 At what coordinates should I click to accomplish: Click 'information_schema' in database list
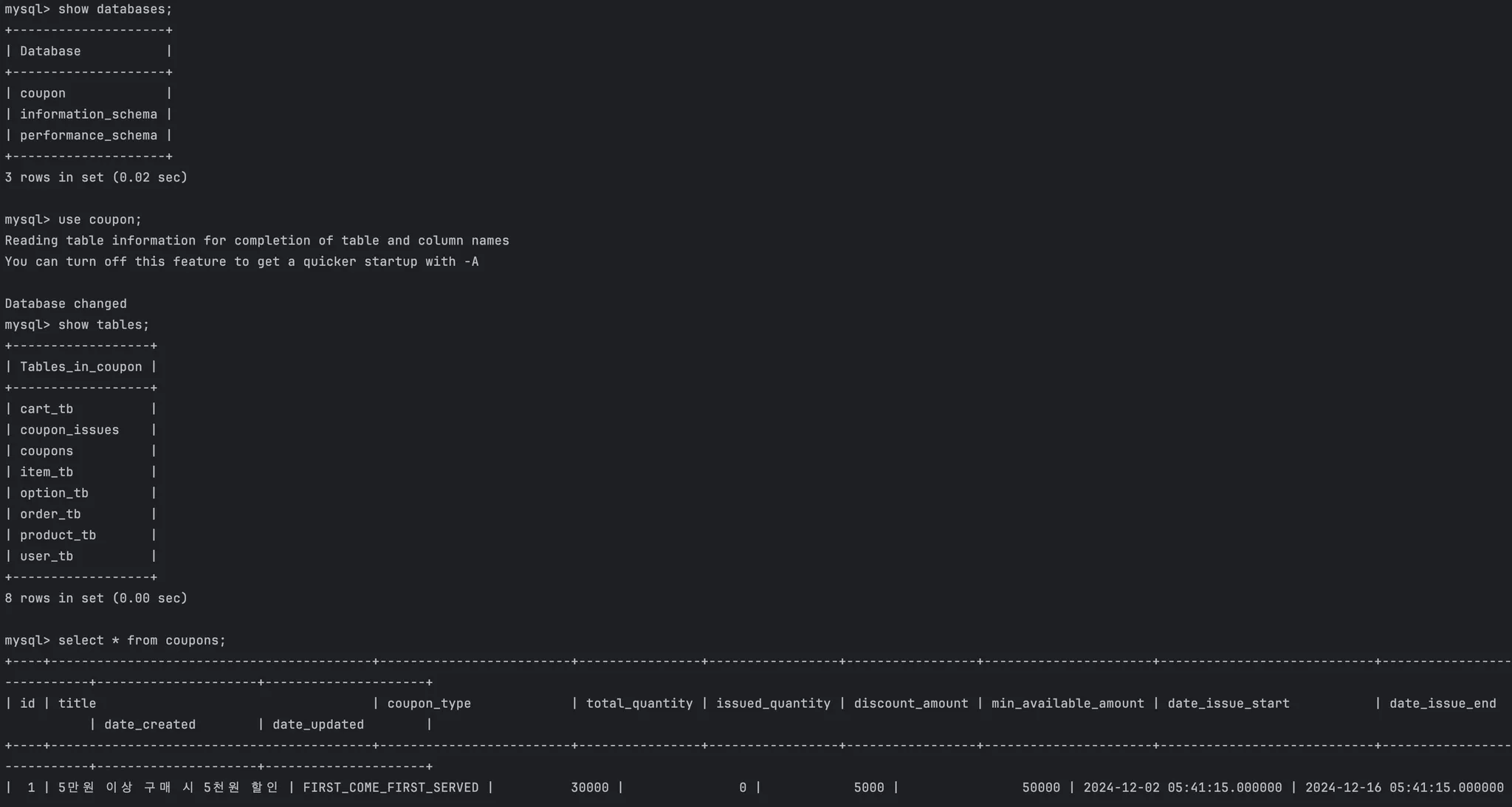pyautogui.click(x=88, y=114)
